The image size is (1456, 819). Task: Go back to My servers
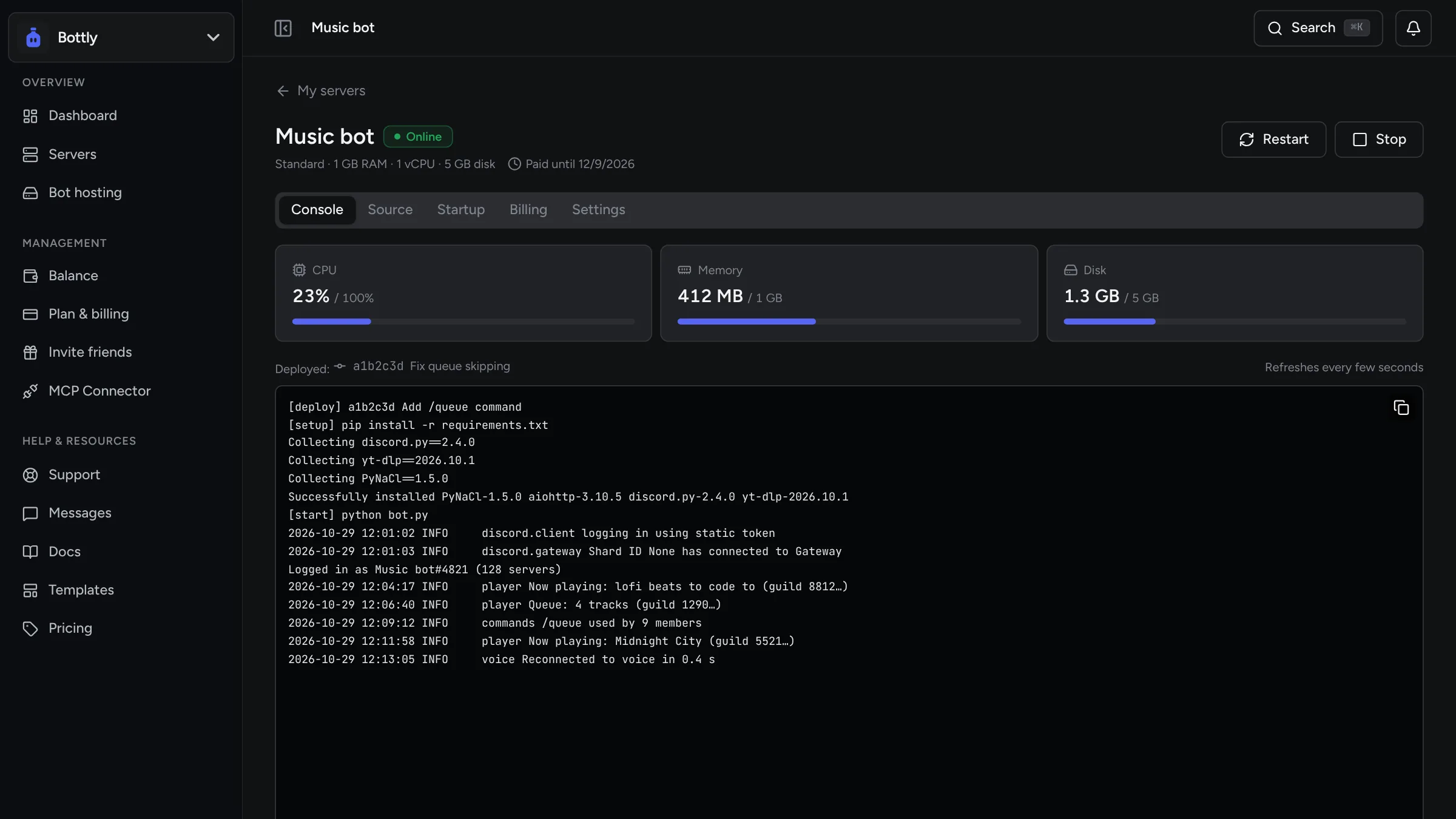[320, 91]
